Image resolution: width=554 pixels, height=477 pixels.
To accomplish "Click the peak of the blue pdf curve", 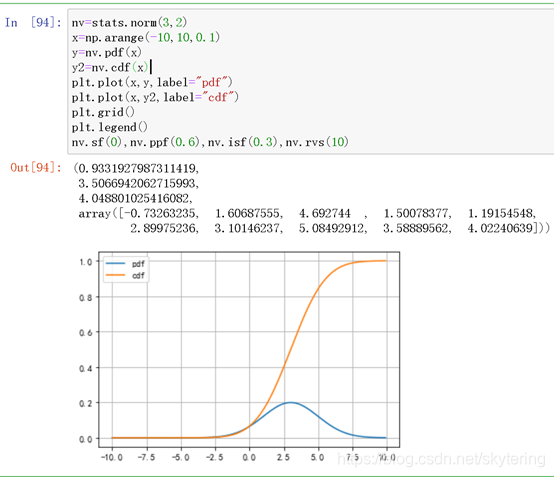I will click(x=290, y=402).
